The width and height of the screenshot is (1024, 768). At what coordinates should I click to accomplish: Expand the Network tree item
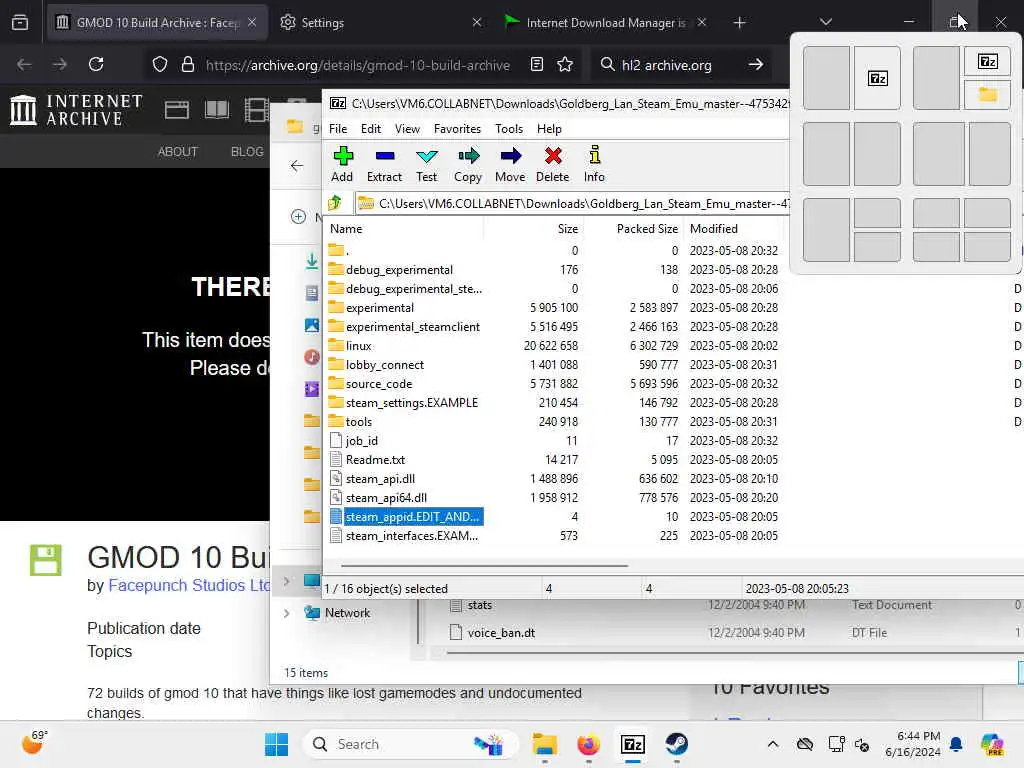coord(287,613)
